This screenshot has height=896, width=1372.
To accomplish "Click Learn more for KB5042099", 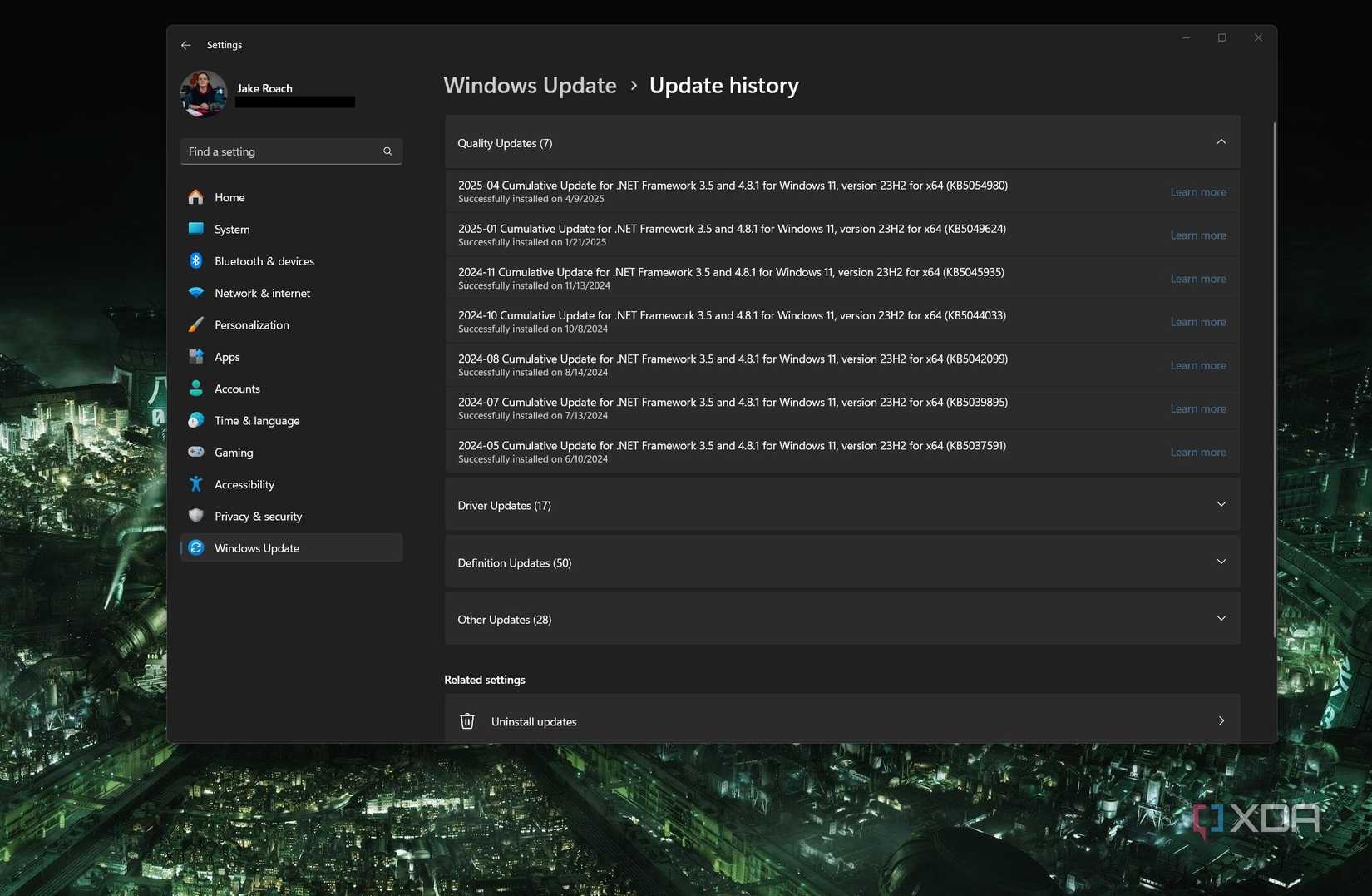I will [1198, 365].
